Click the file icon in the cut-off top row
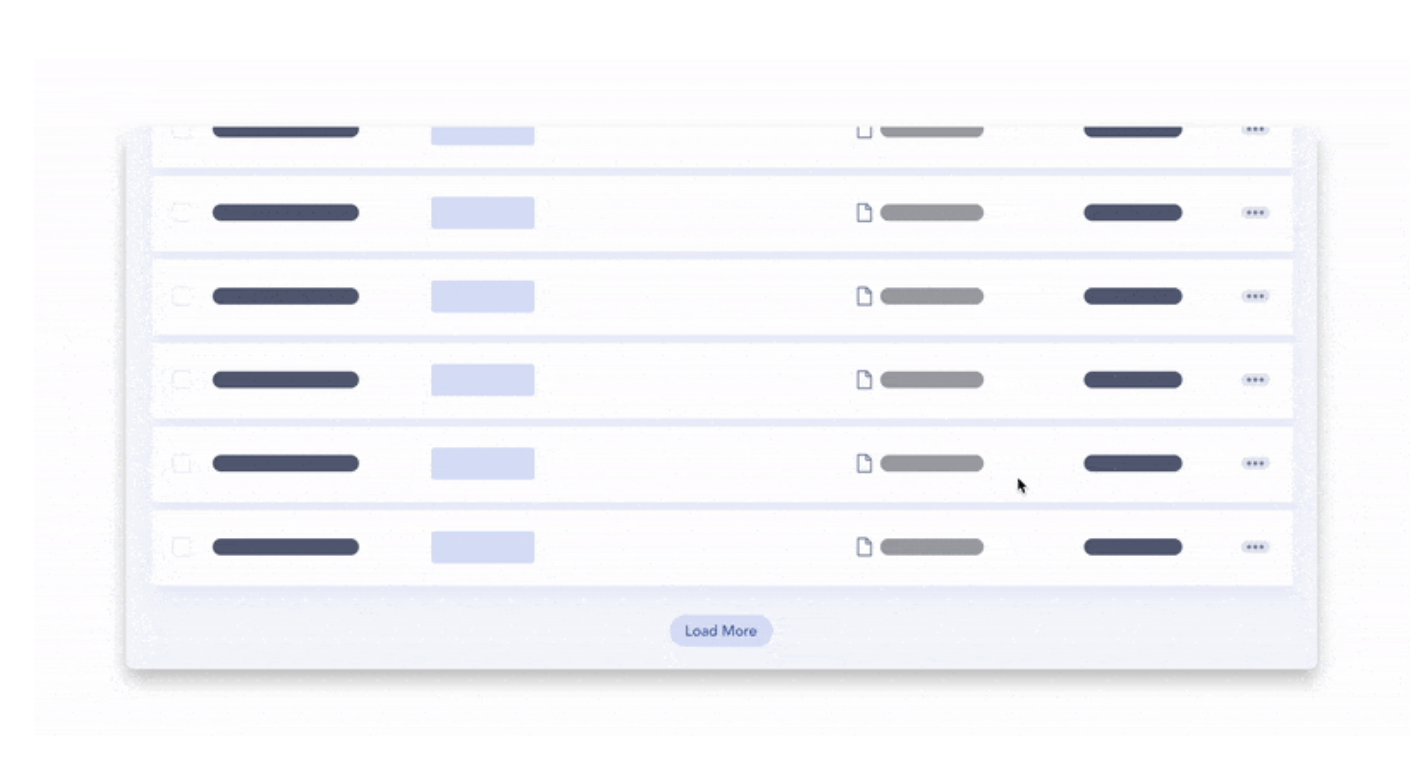 click(x=864, y=132)
